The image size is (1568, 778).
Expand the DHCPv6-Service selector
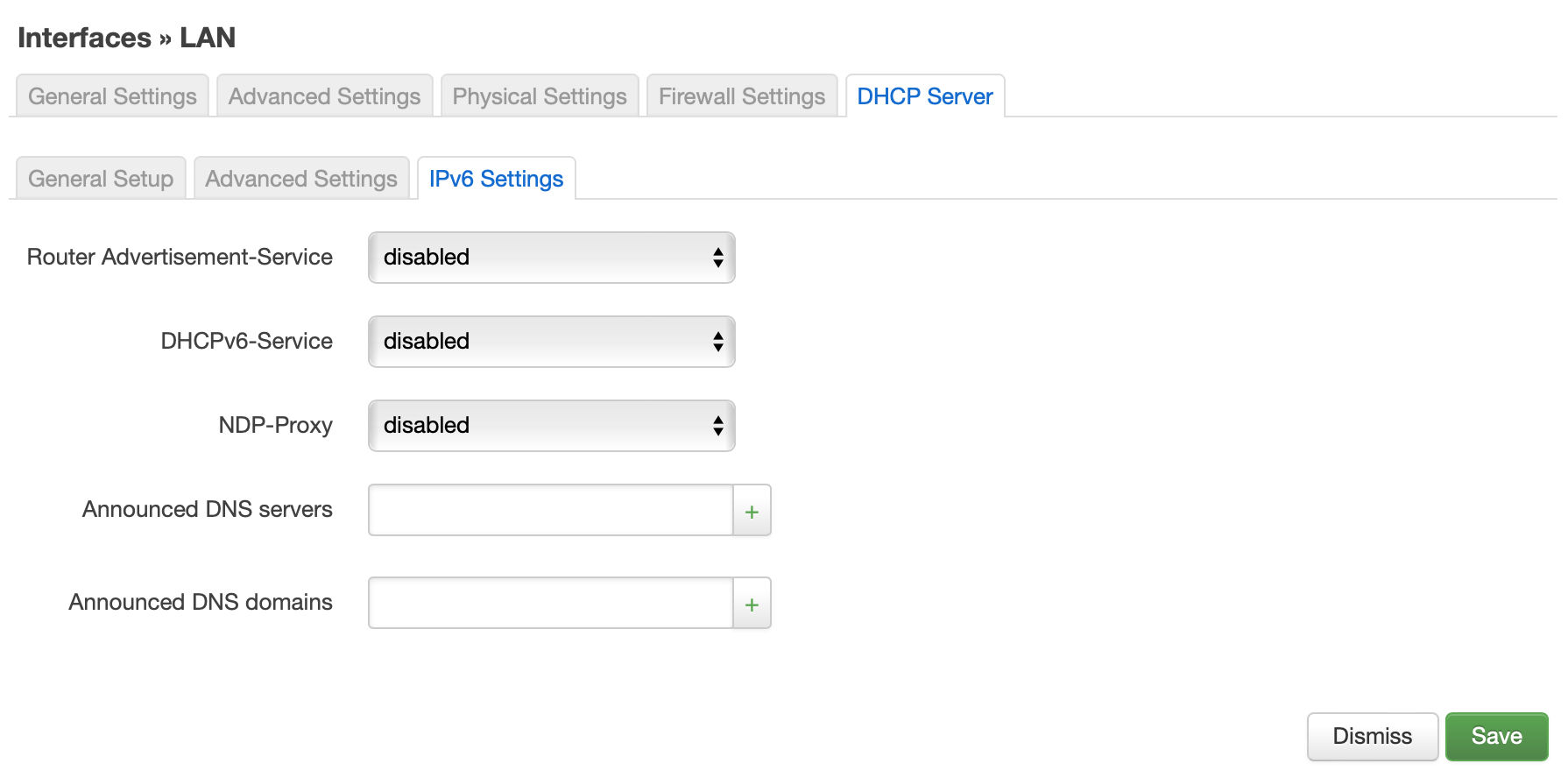tap(551, 342)
